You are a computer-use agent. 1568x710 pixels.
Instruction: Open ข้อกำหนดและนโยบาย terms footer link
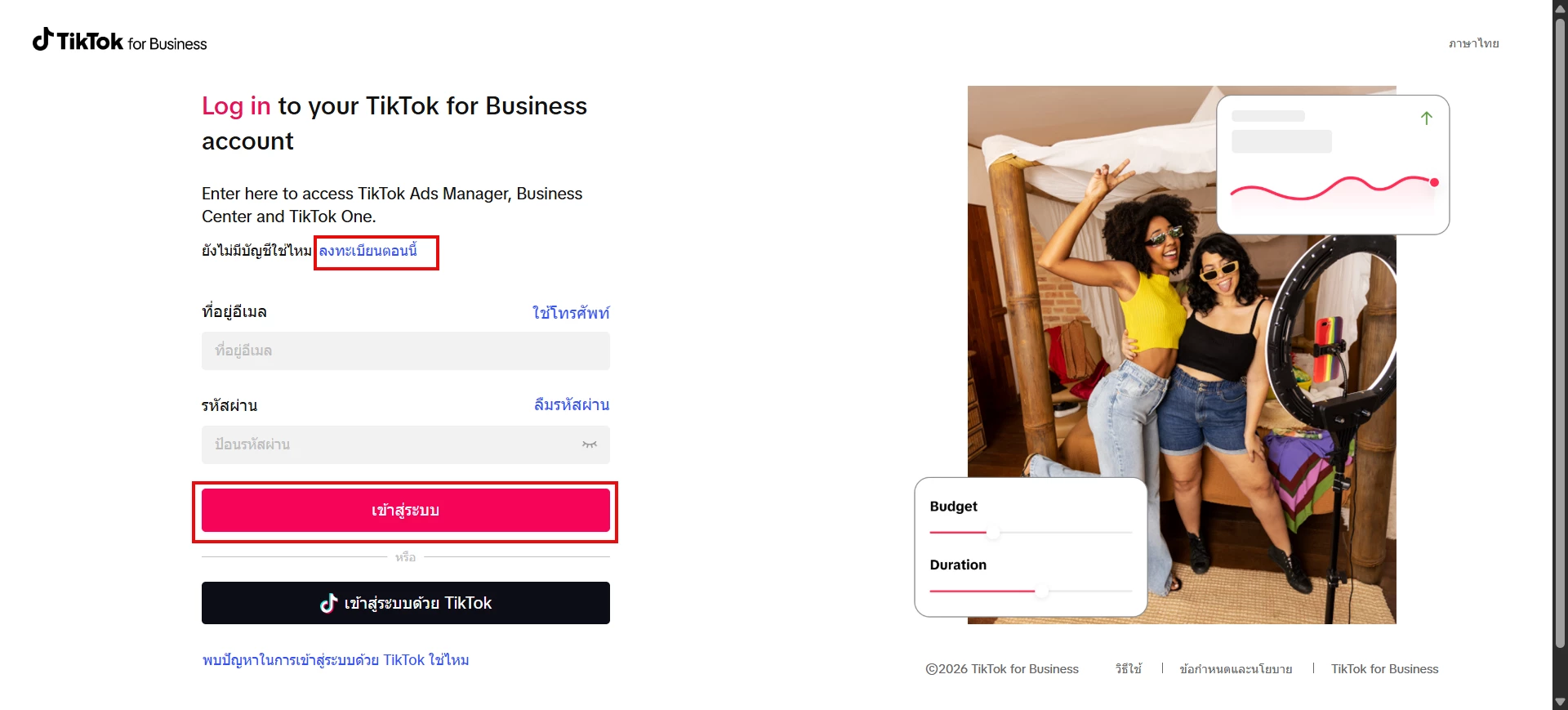tap(1236, 669)
